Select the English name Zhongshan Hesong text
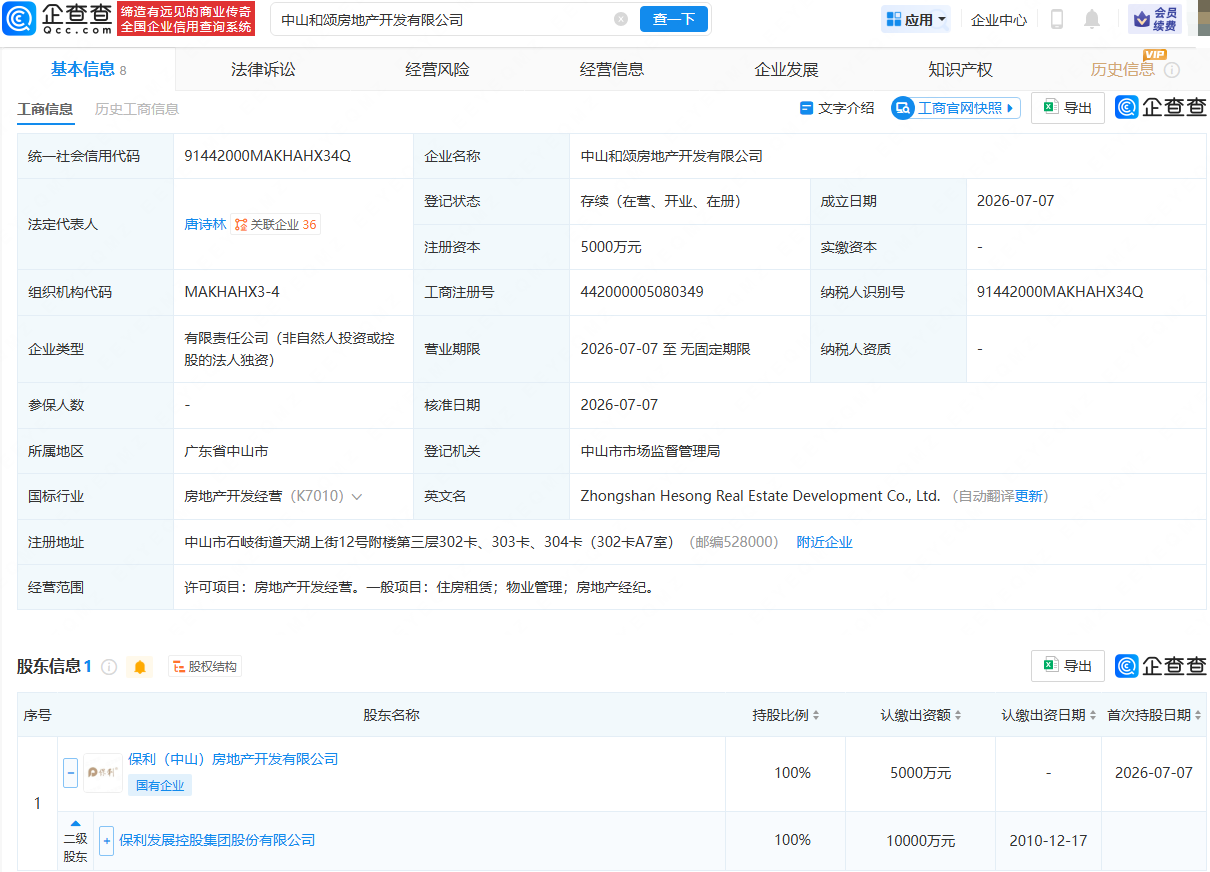This screenshot has width=1210, height=872. 760,496
